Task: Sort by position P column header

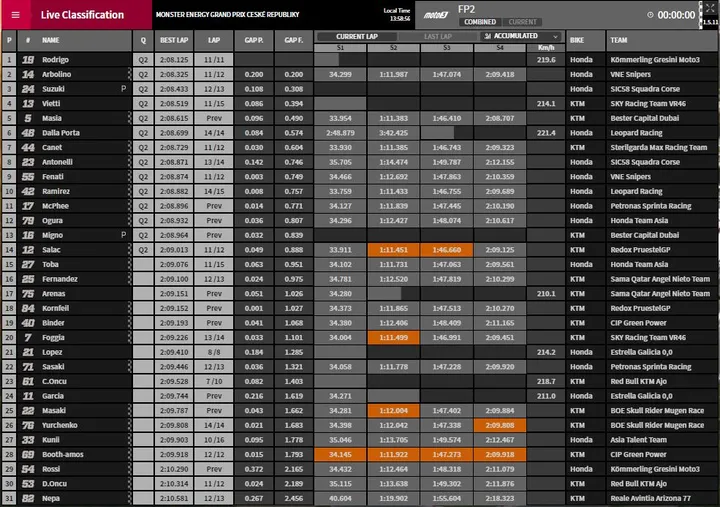Action: [x=9, y=40]
